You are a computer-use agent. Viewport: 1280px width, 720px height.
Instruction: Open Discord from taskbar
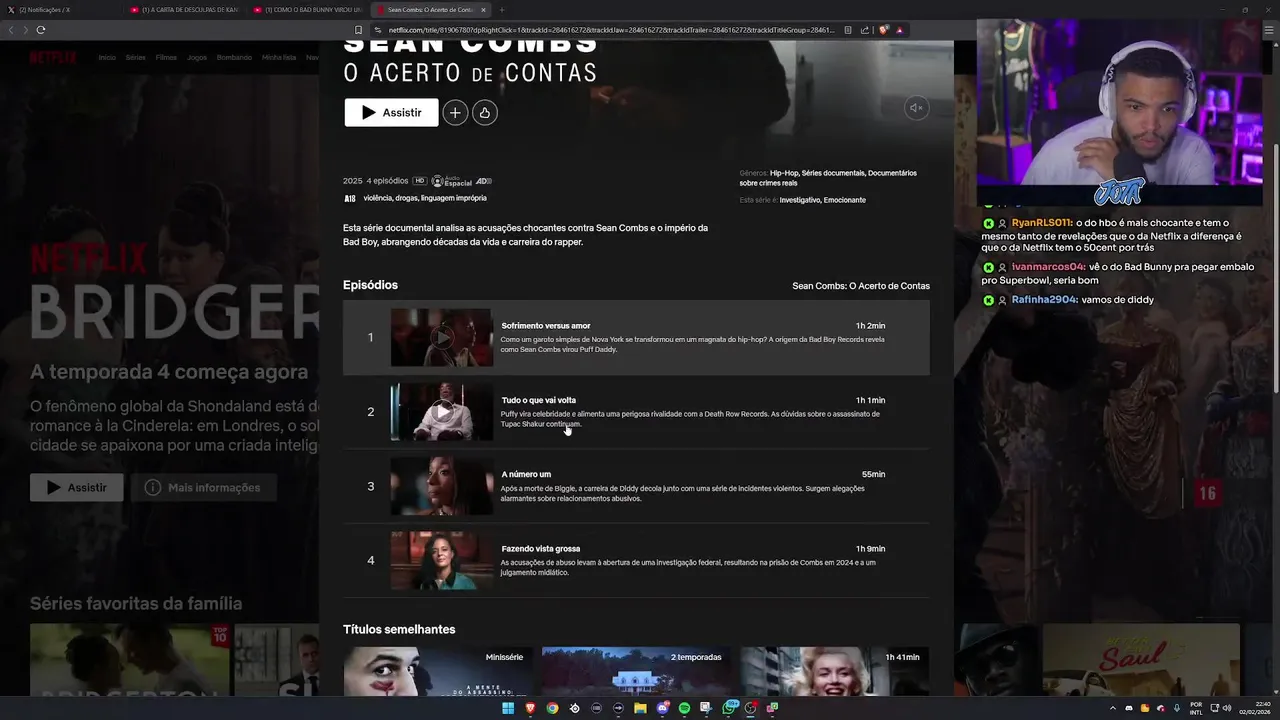662,708
